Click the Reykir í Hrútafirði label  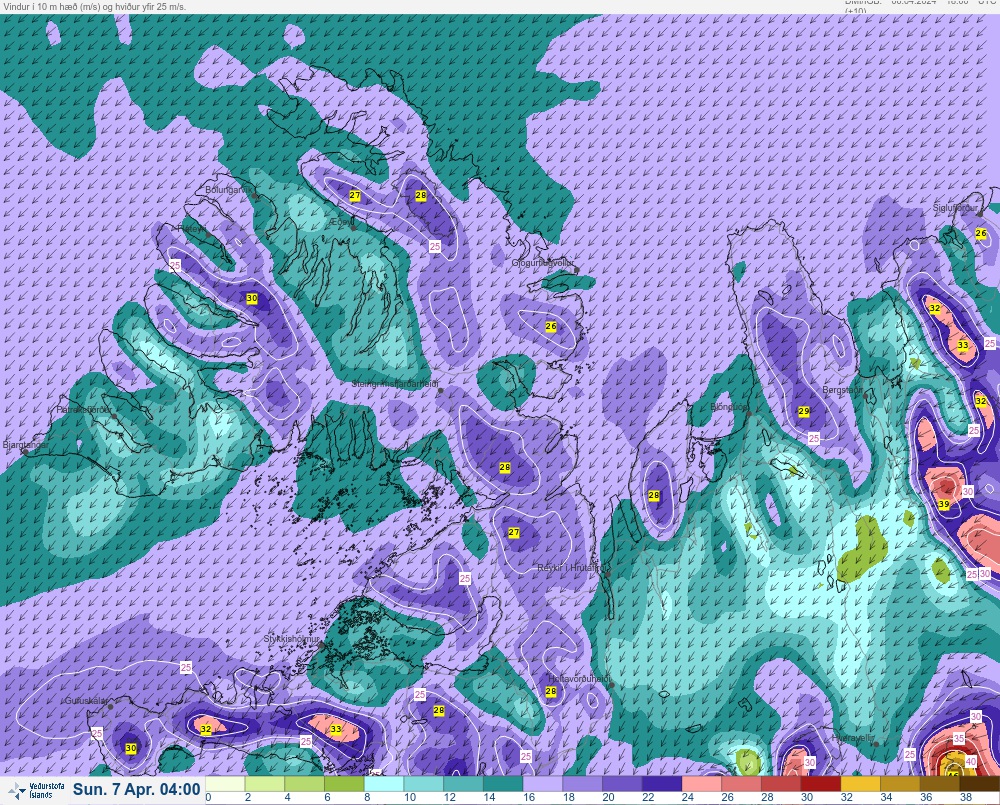[573, 567]
